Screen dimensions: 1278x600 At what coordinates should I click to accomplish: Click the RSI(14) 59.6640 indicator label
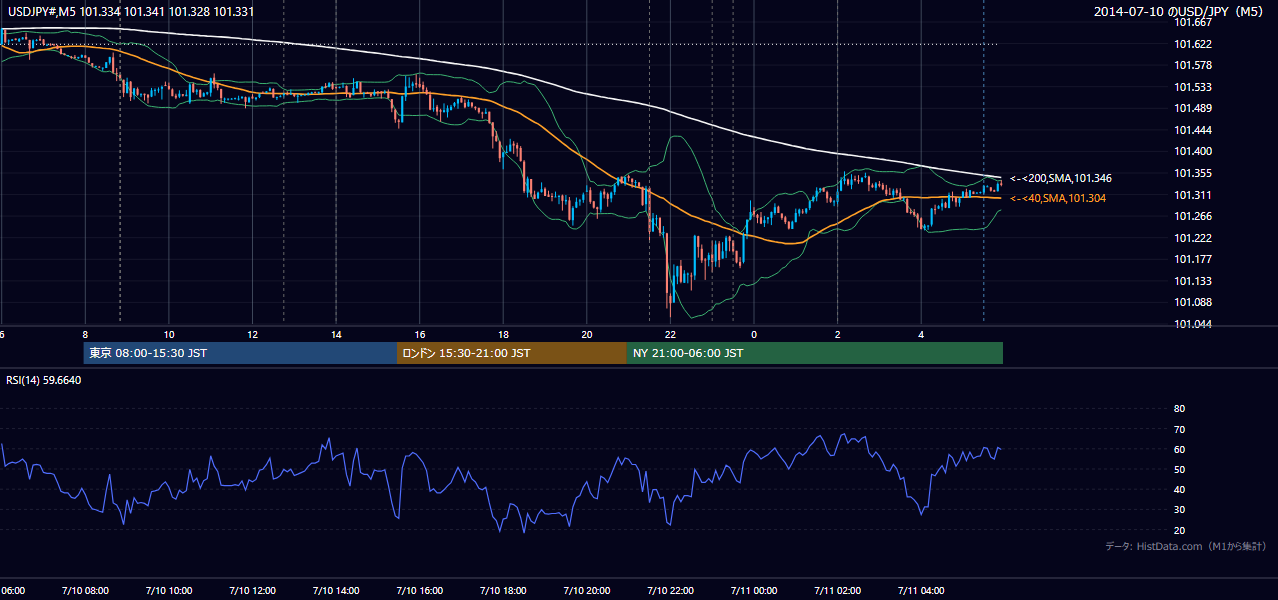pyautogui.click(x=44, y=380)
